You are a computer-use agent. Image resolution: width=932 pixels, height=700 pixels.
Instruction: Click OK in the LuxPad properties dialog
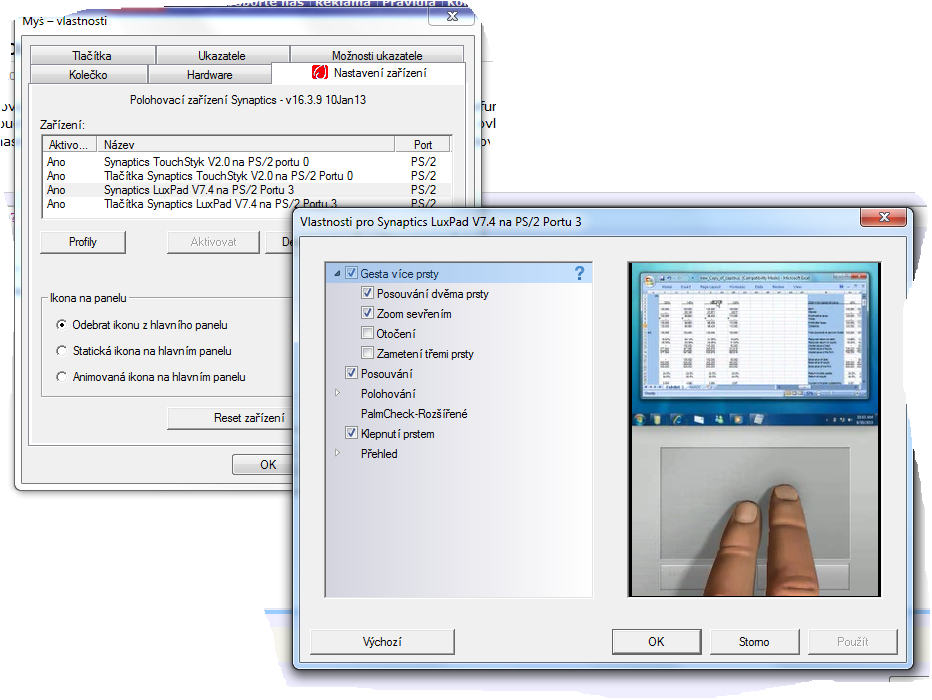coord(656,642)
